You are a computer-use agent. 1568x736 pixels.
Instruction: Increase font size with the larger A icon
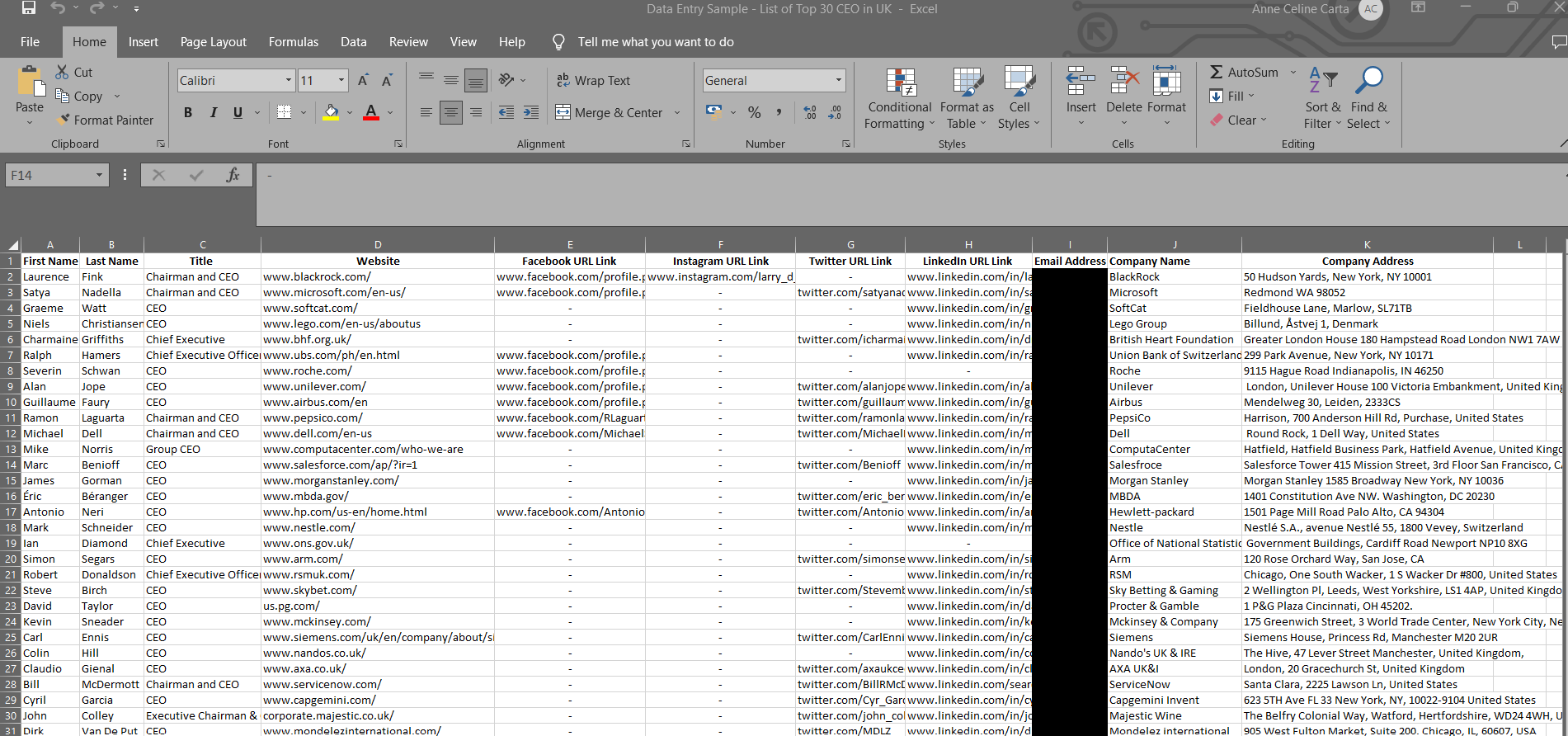(x=363, y=81)
